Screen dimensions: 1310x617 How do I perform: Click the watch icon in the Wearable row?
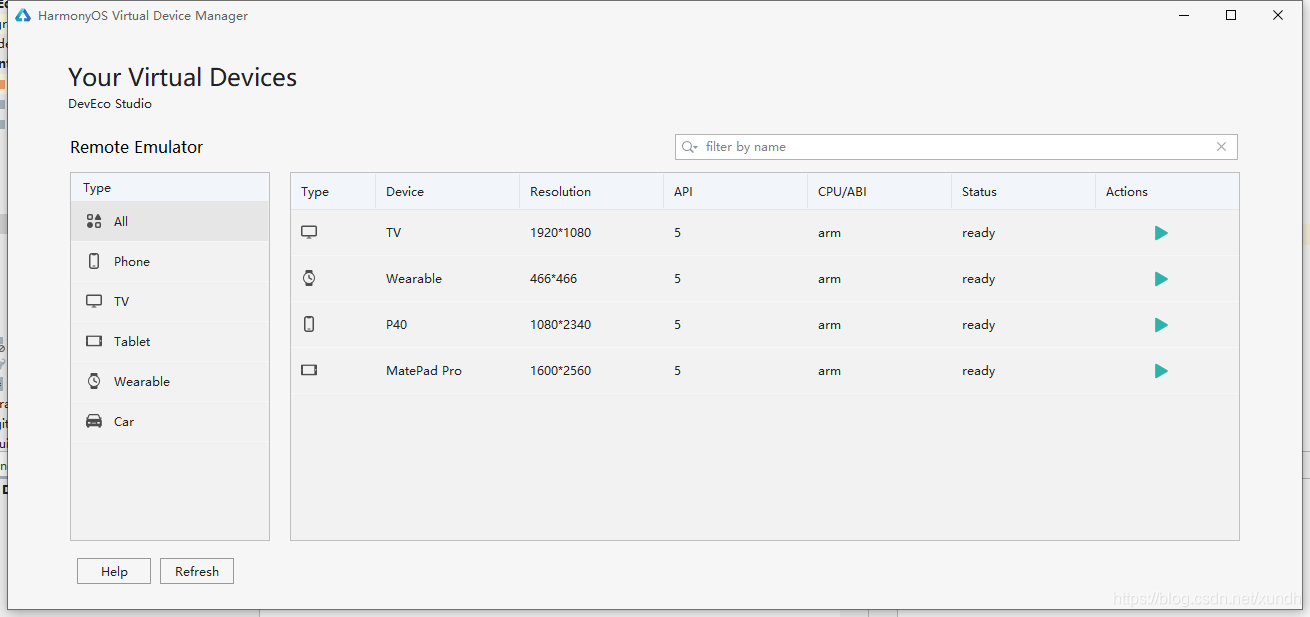[x=309, y=278]
